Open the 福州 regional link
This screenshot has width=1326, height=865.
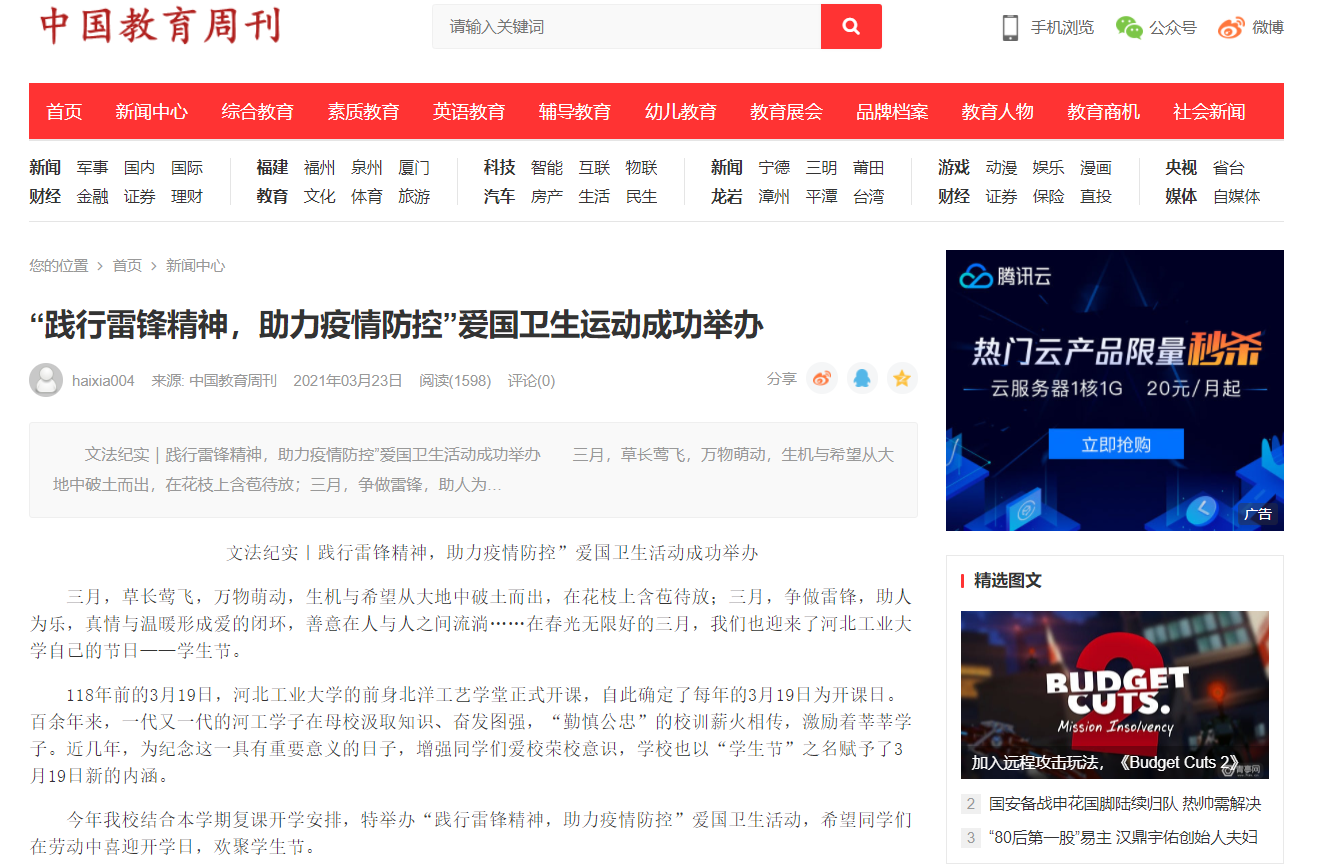click(320, 168)
